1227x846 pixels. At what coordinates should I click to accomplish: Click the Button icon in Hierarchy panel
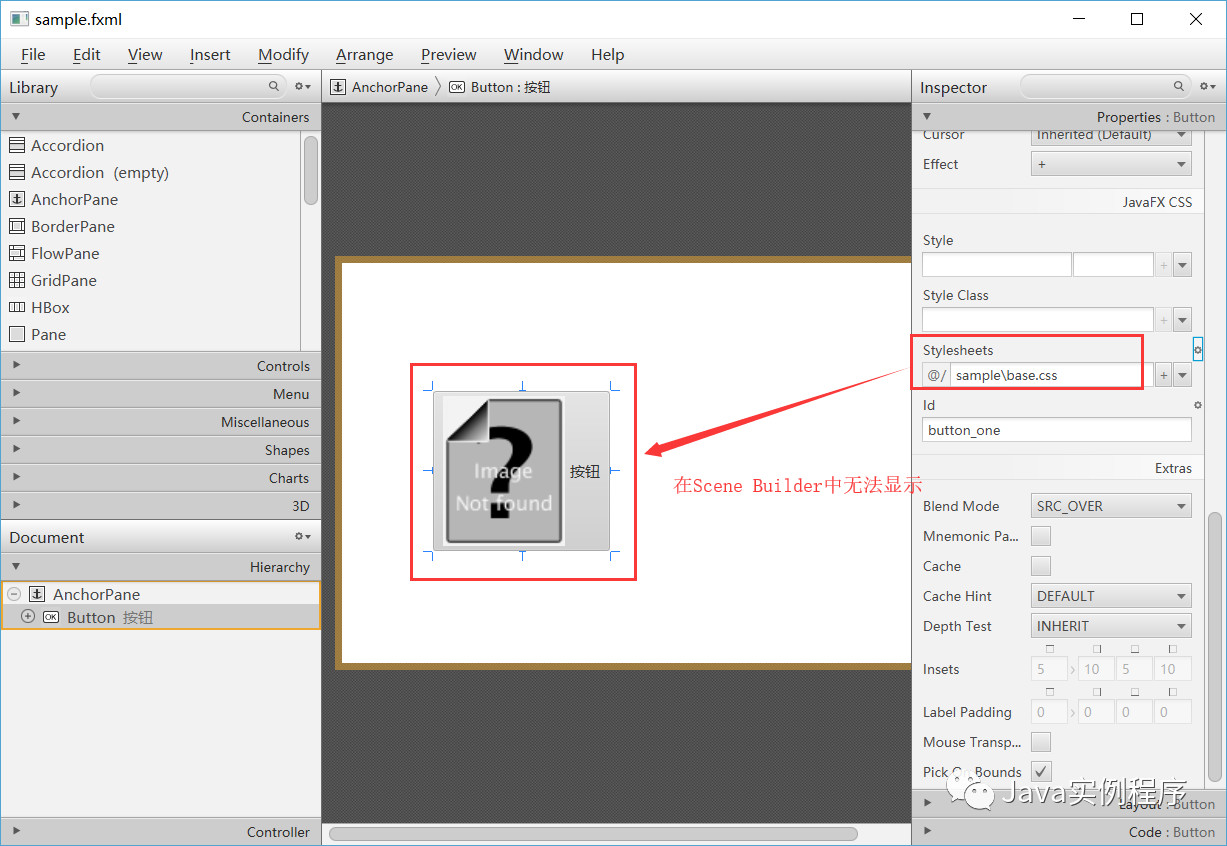click(50, 617)
